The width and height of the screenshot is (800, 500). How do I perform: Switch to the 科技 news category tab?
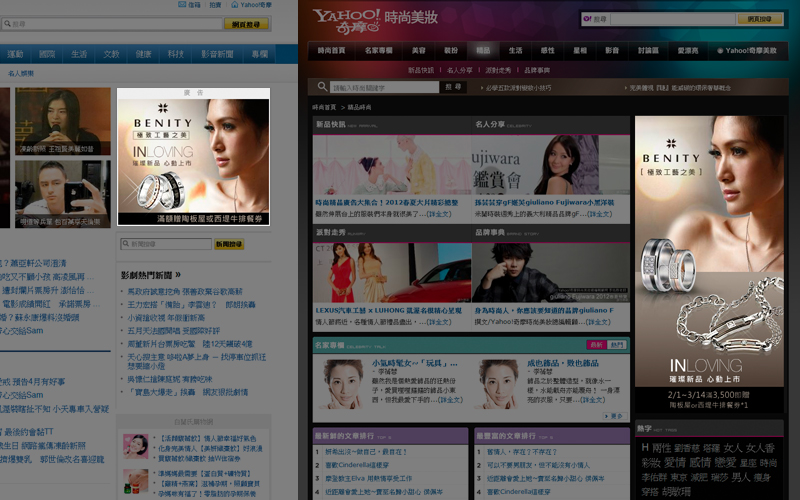click(x=175, y=54)
